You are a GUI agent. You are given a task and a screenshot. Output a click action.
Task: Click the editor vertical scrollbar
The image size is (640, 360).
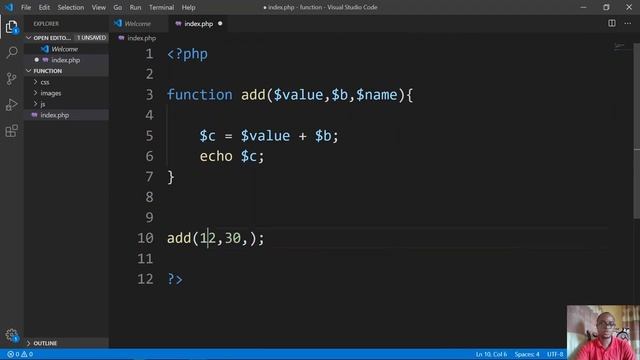coord(636,131)
